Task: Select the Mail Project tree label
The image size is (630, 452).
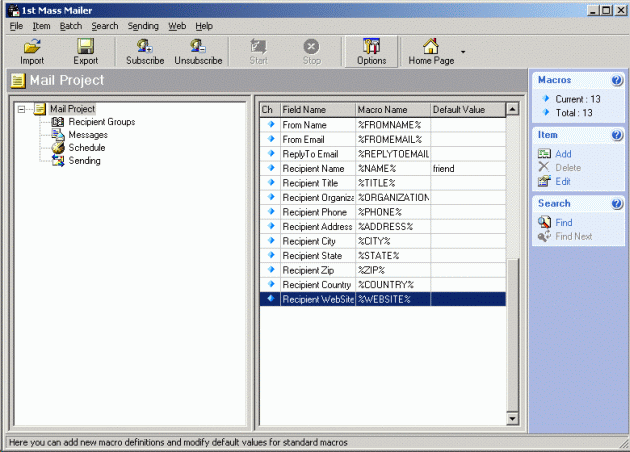Action: [72, 109]
